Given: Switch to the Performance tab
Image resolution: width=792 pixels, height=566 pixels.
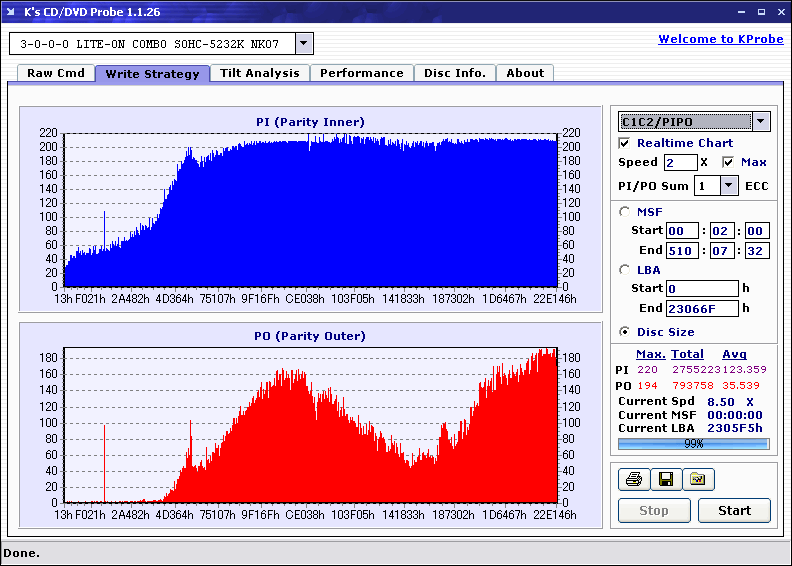Looking at the screenshot, I should 362,73.
